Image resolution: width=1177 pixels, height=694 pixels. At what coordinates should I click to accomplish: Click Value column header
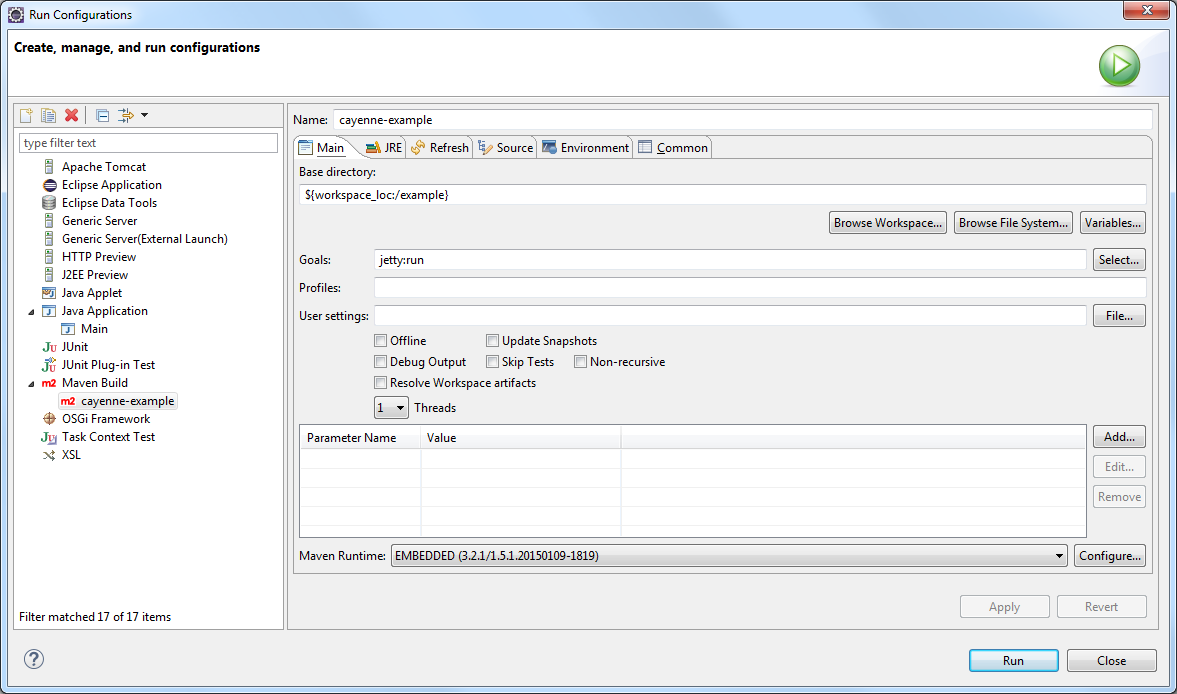click(521, 437)
